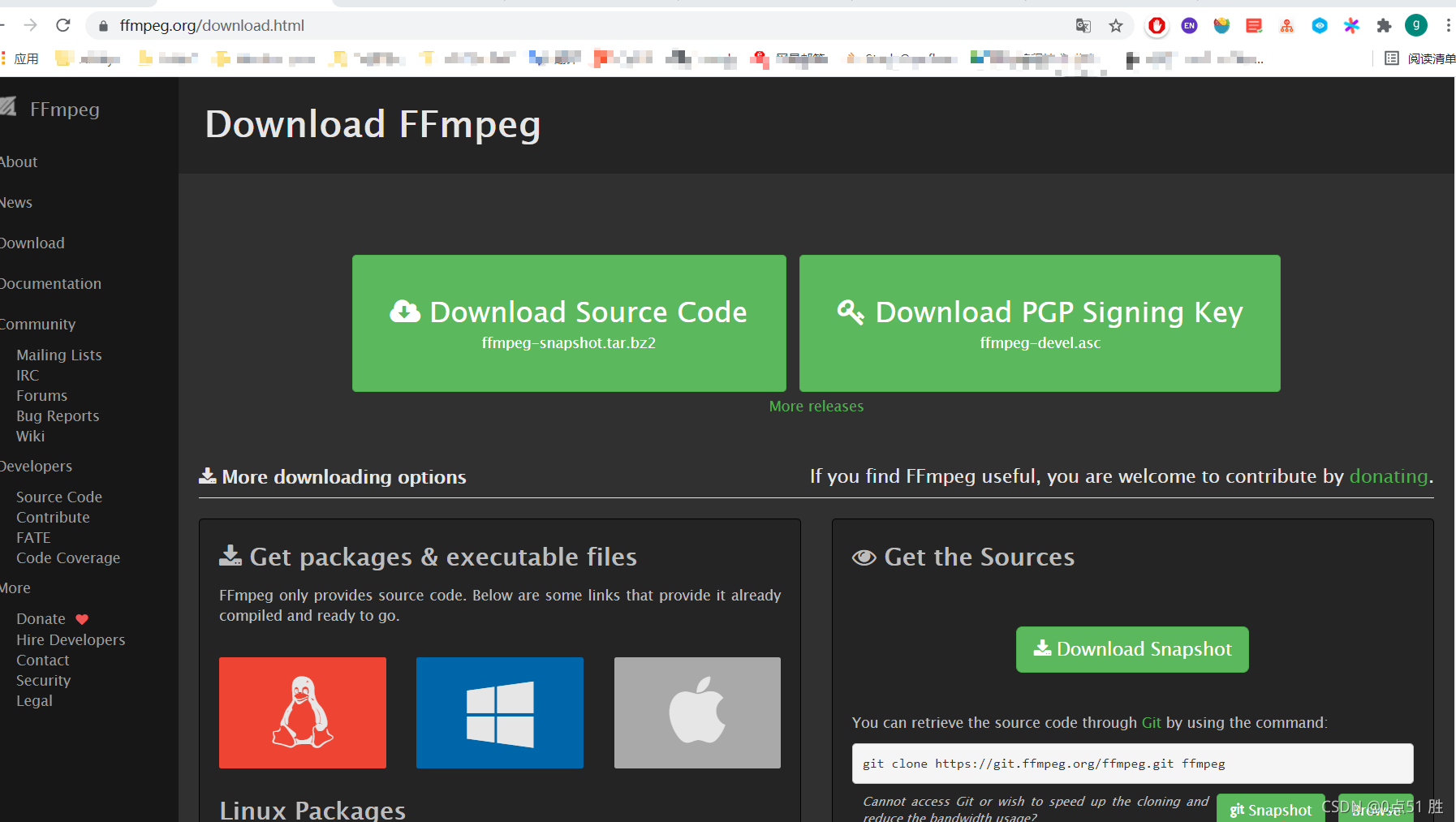
Task: Open the 应用 apps shortcut in bookmarks bar
Action: tap(19, 58)
